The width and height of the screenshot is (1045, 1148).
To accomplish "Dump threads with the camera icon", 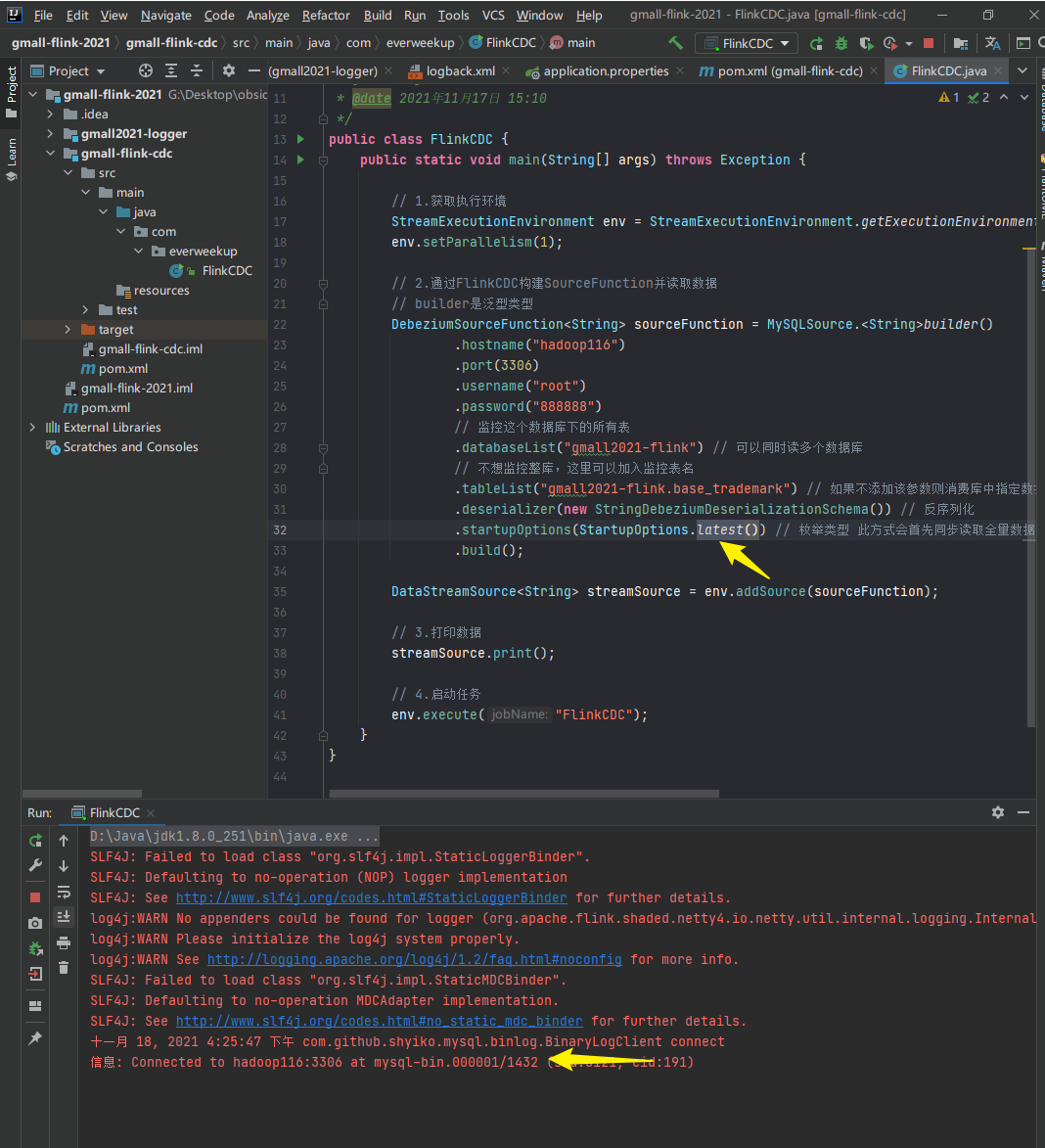I will (x=35, y=923).
